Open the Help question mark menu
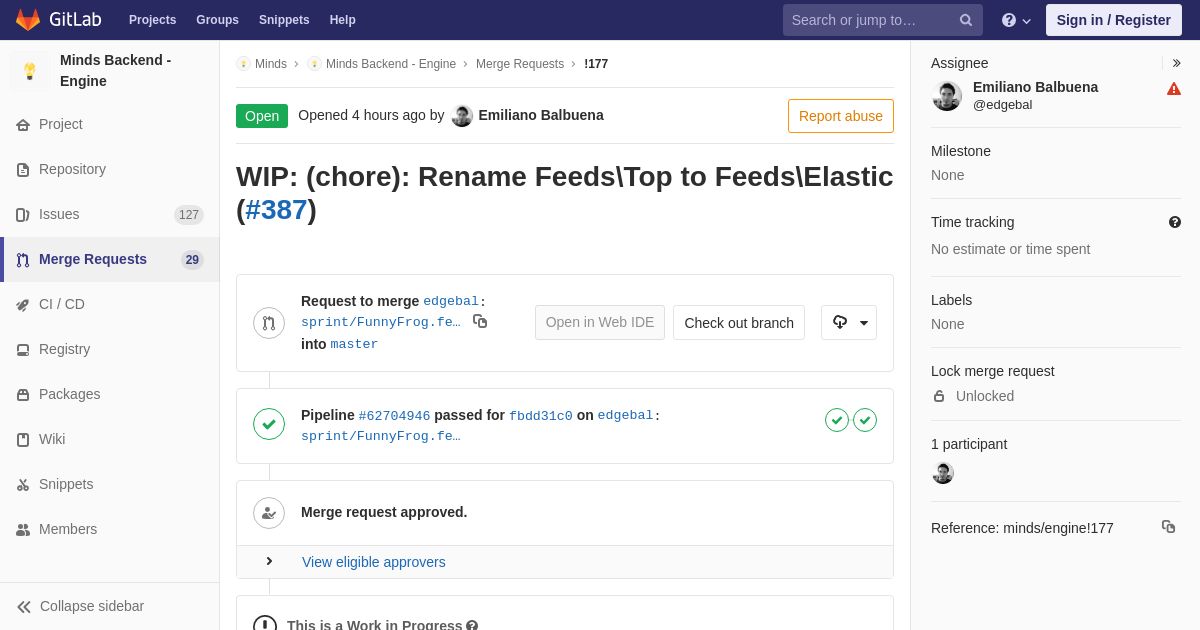This screenshot has width=1200, height=630. point(1016,20)
